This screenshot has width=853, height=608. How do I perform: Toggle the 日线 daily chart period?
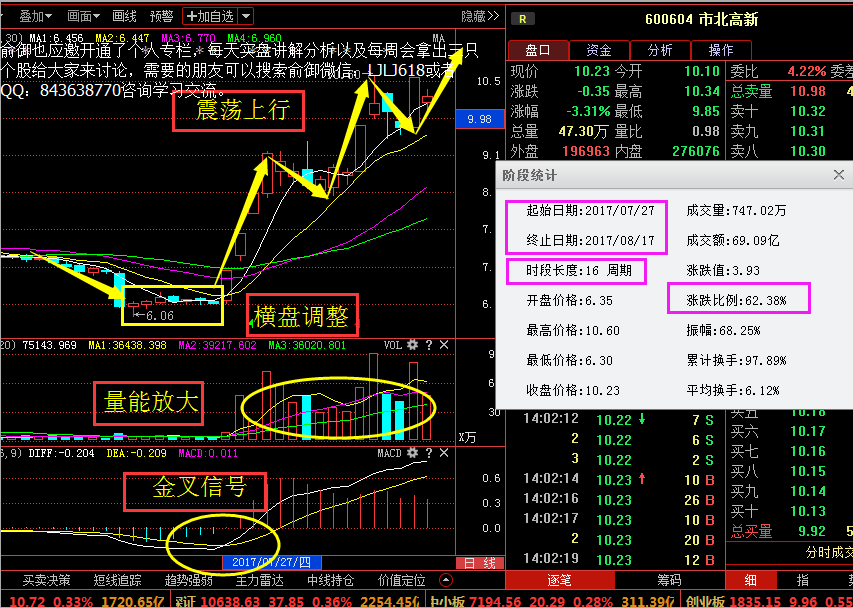[x=480, y=562]
